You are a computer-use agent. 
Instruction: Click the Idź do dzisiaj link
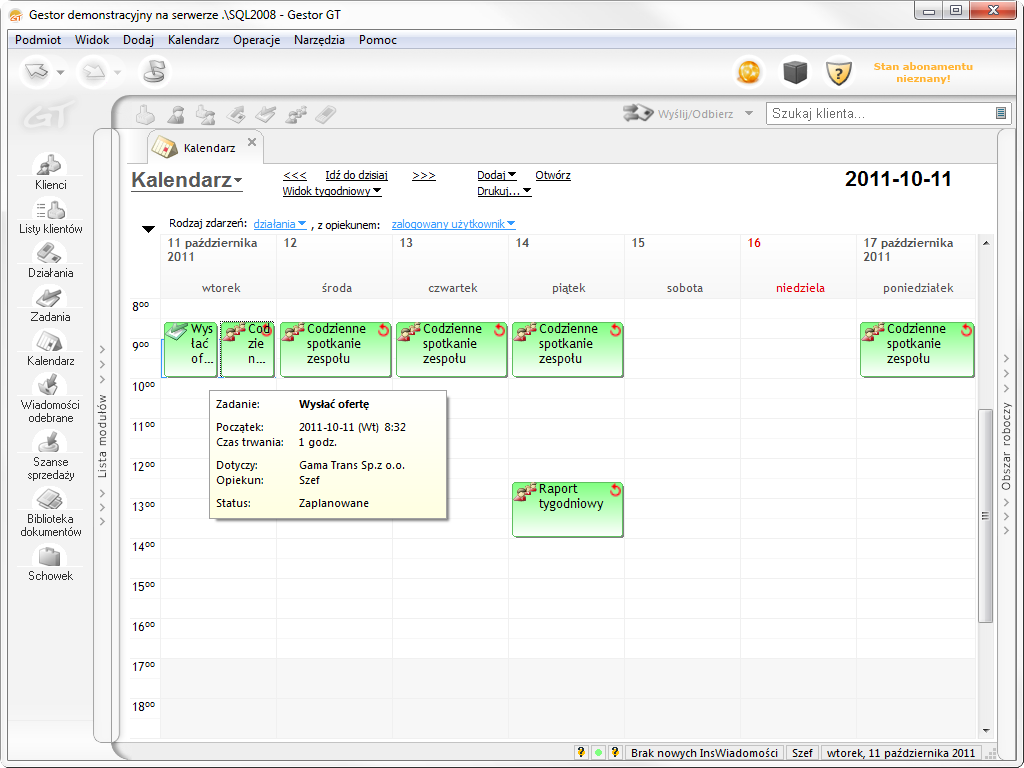coord(356,175)
